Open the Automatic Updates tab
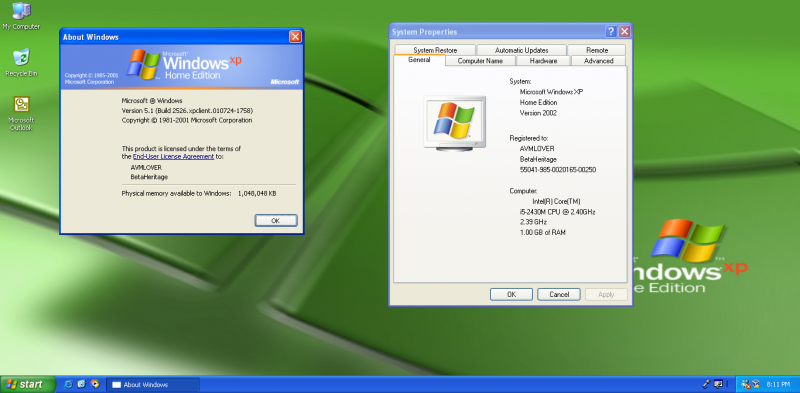800x393 pixels. point(521,50)
